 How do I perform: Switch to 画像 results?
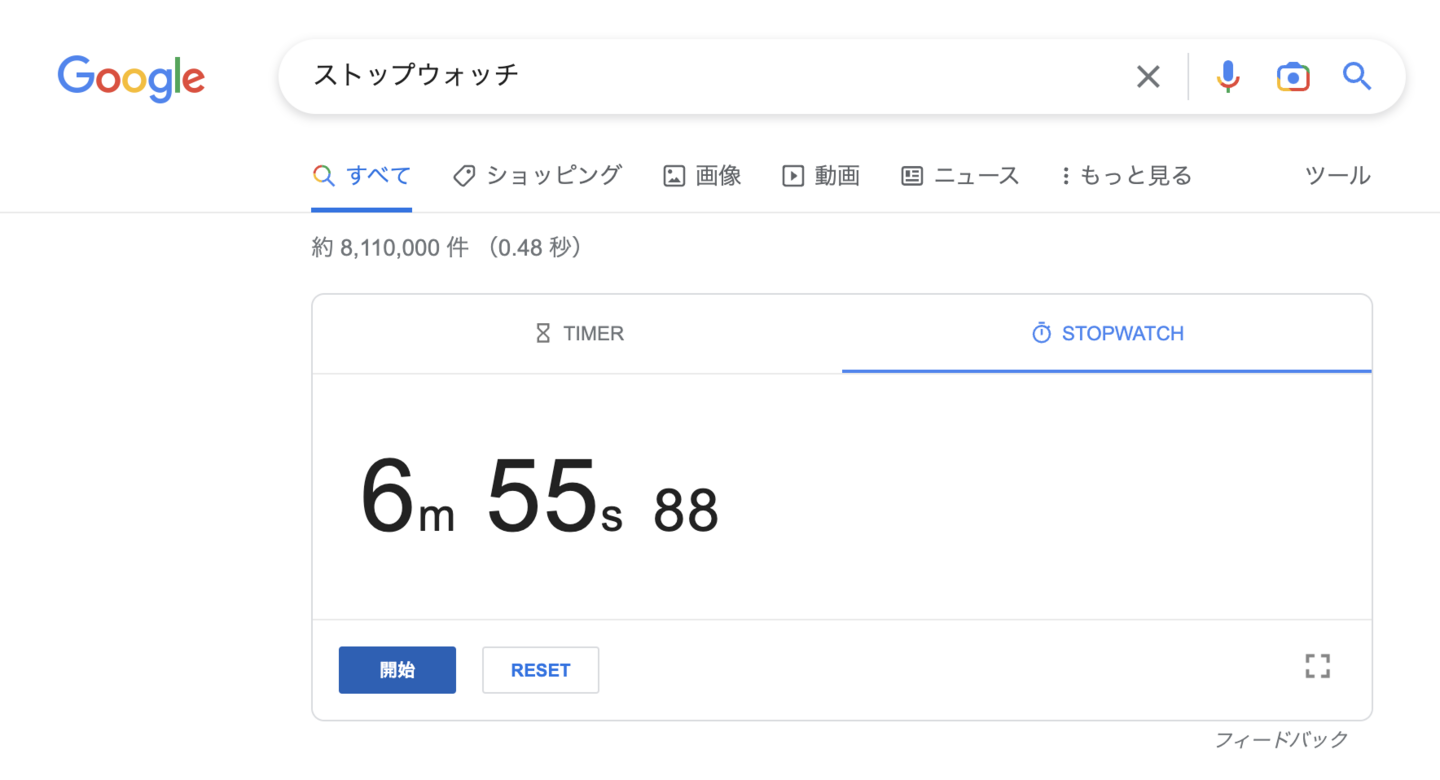tap(702, 176)
